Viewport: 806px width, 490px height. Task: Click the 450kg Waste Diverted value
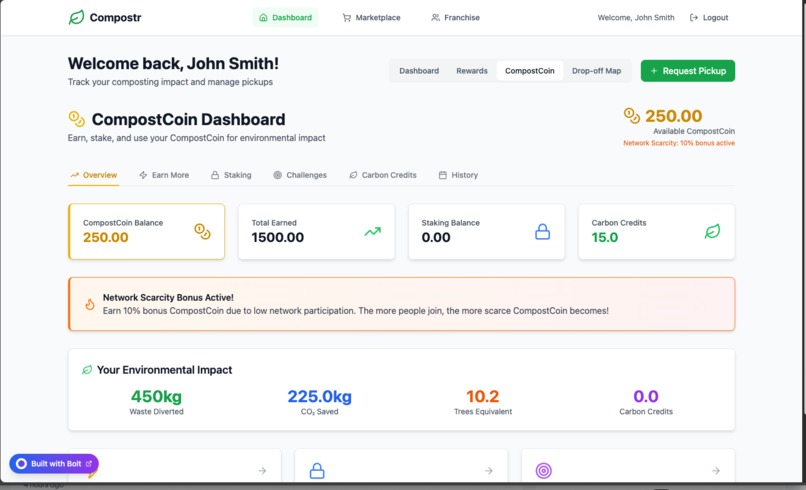tap(156, 396)
